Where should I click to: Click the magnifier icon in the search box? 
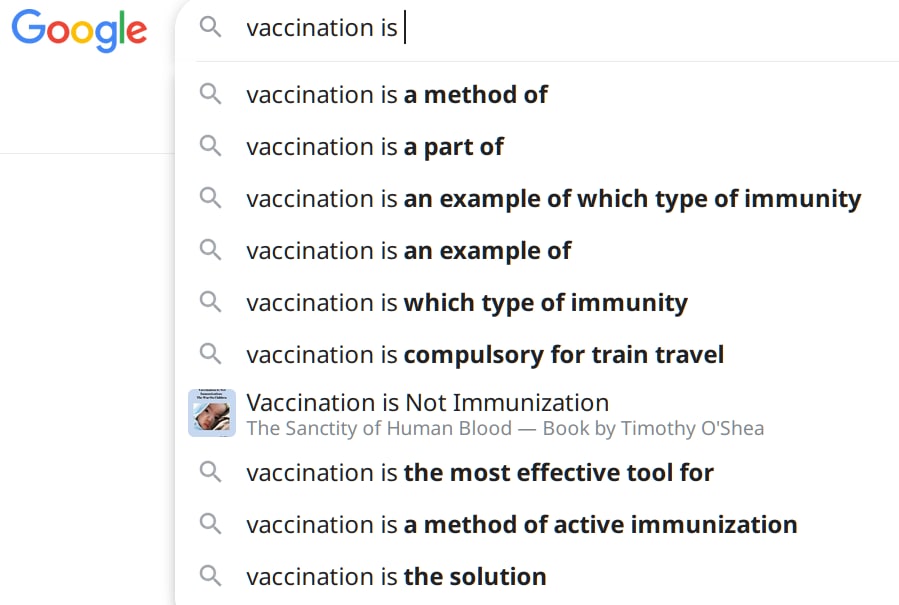click(210, 27)
